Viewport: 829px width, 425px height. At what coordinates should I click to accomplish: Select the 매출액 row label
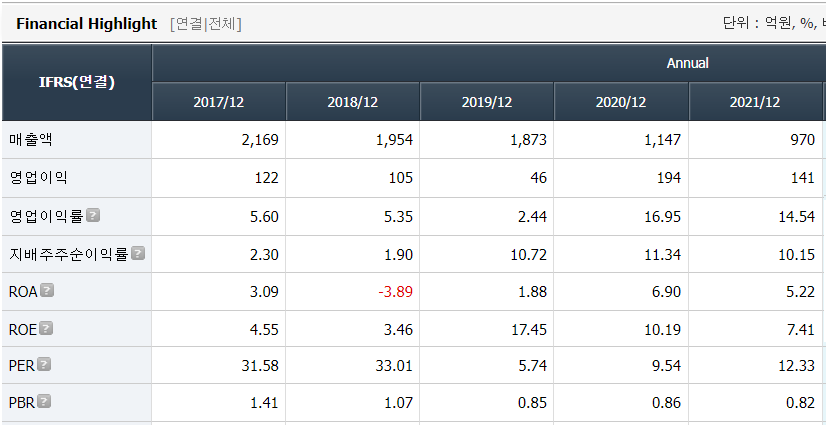[31, 140]
